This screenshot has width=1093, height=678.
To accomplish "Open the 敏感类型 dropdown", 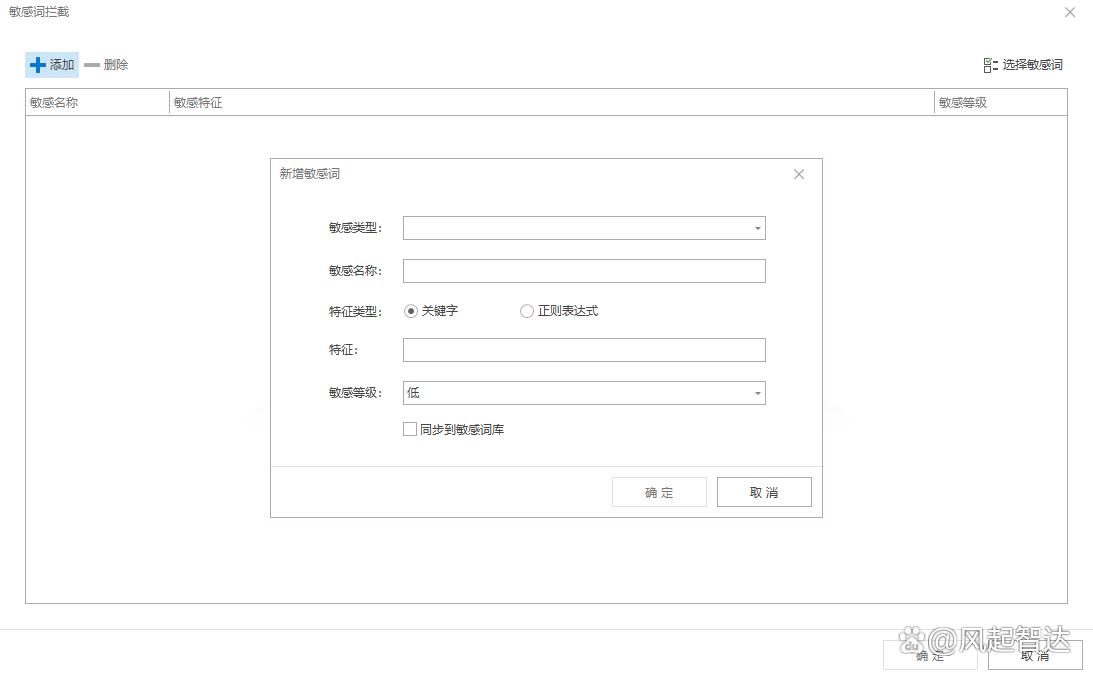I will [x=584, y=228].
